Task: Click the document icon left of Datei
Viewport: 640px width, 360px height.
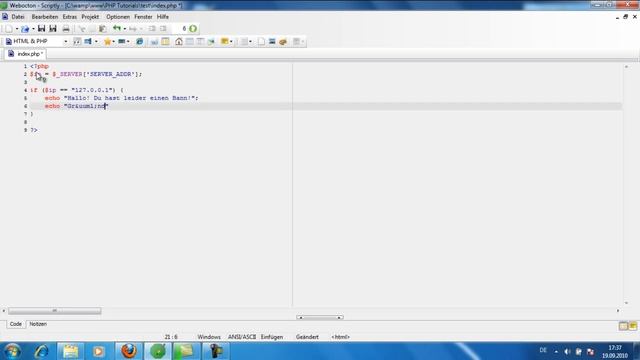Action: (5, 17)
